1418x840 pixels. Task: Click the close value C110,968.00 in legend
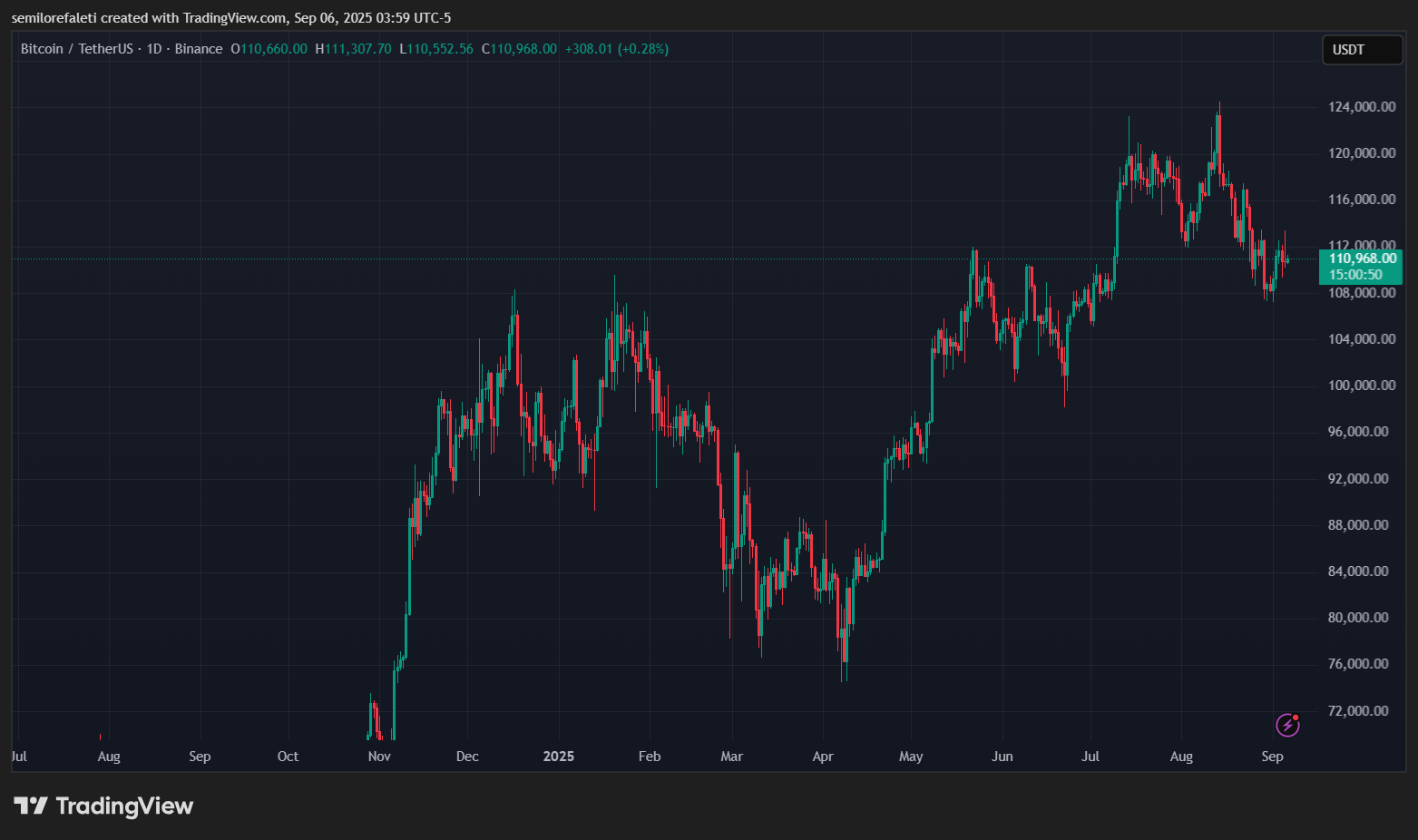tap(519, 49)
